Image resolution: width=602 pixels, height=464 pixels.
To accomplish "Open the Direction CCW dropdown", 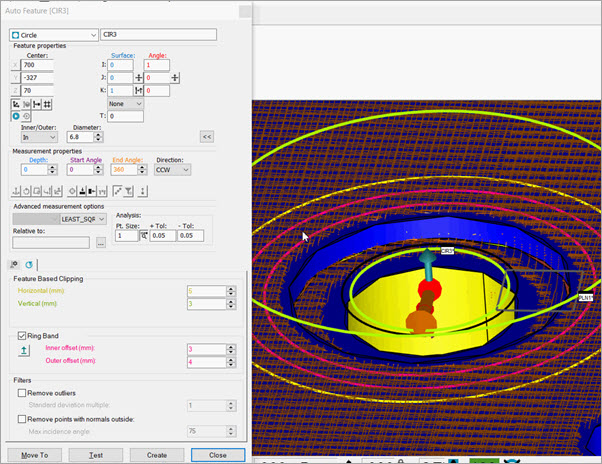I will pos(174,170).
